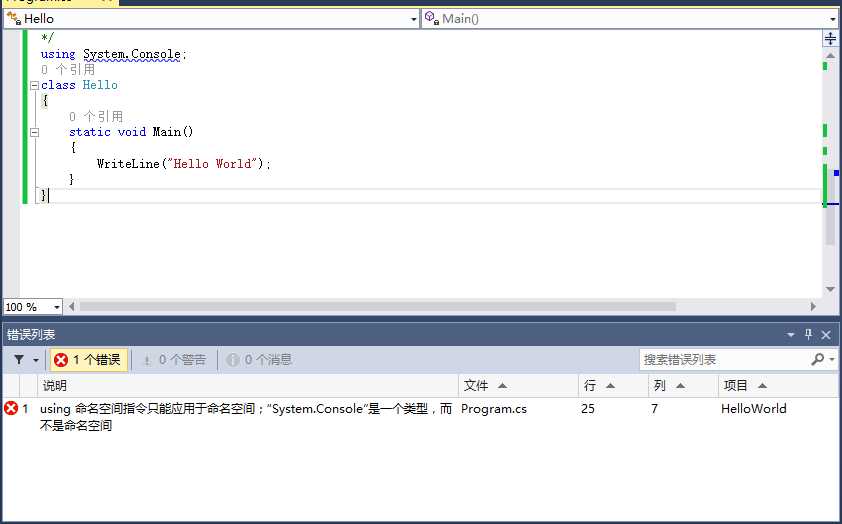Image resolution: width=842 pixels, height=524 pixels.
Task: Click the WriteLine call in code
Action: tap(128, 163)
